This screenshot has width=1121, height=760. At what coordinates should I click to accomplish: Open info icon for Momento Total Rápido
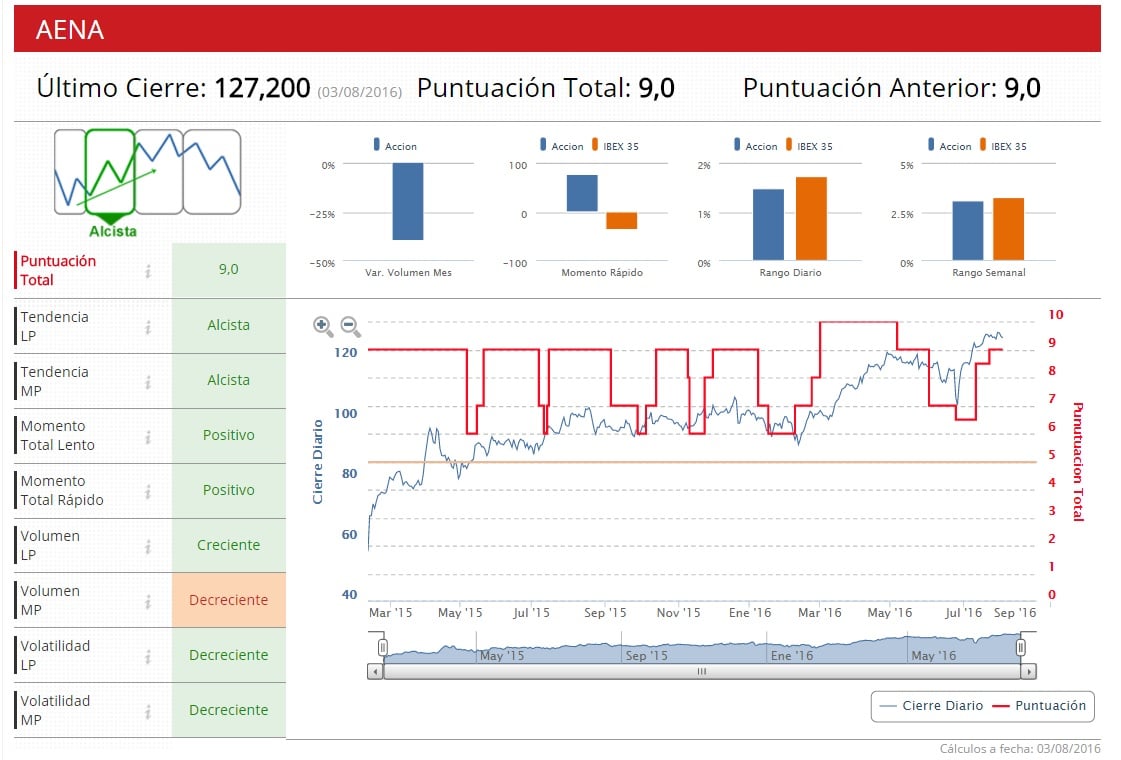pyautogui.click(x=148, y=491)
